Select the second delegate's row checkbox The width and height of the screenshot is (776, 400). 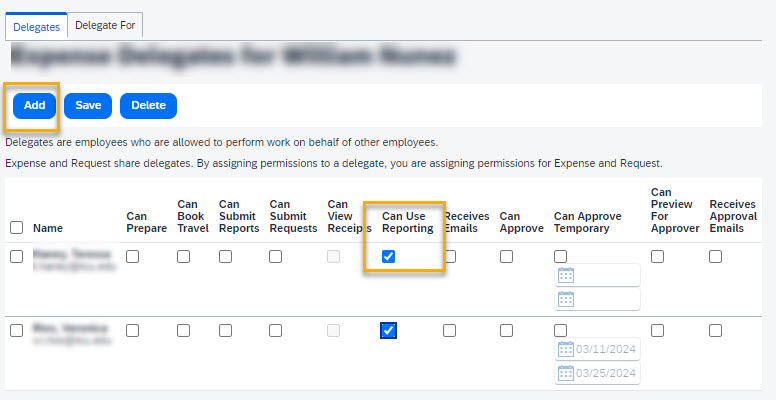(16, 331)
